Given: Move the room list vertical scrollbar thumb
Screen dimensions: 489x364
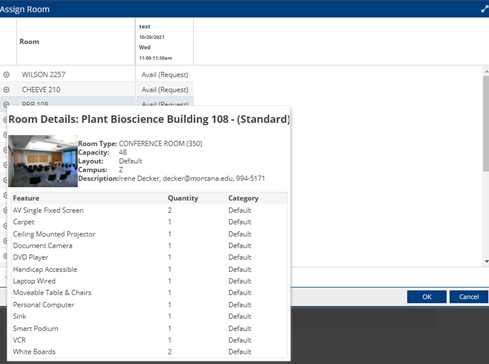Looking at the screenshot, I should click(486, 124).
